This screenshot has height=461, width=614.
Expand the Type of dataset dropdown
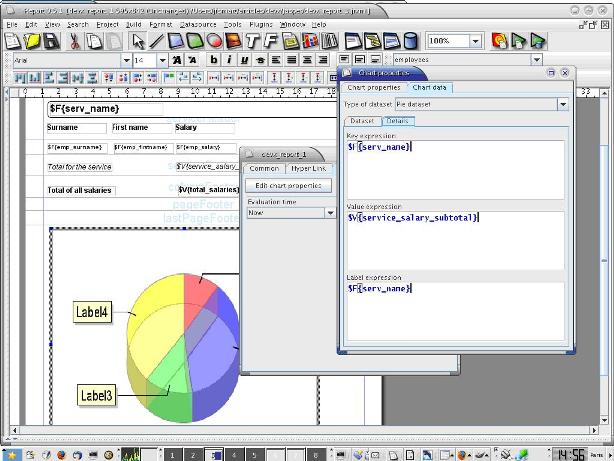point(562,104)
